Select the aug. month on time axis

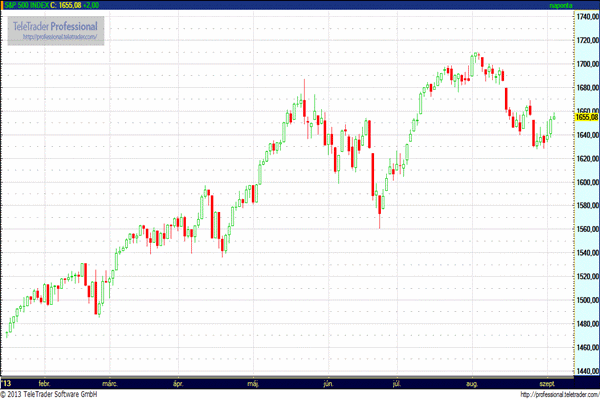474,383
